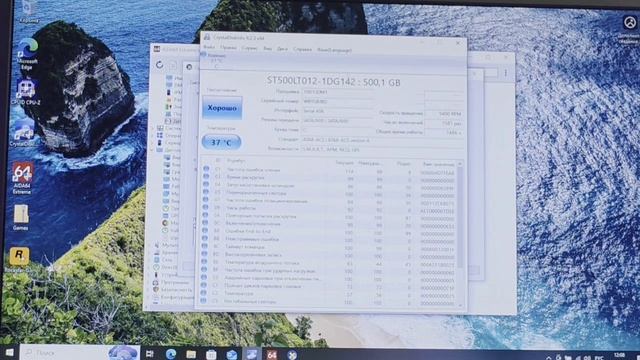Image resolution: width=640 pixels, height=360 pixels.
Task: Click the S.M.A.R.T., APM, NCQ features field
Action: click(x=382, y=149)
